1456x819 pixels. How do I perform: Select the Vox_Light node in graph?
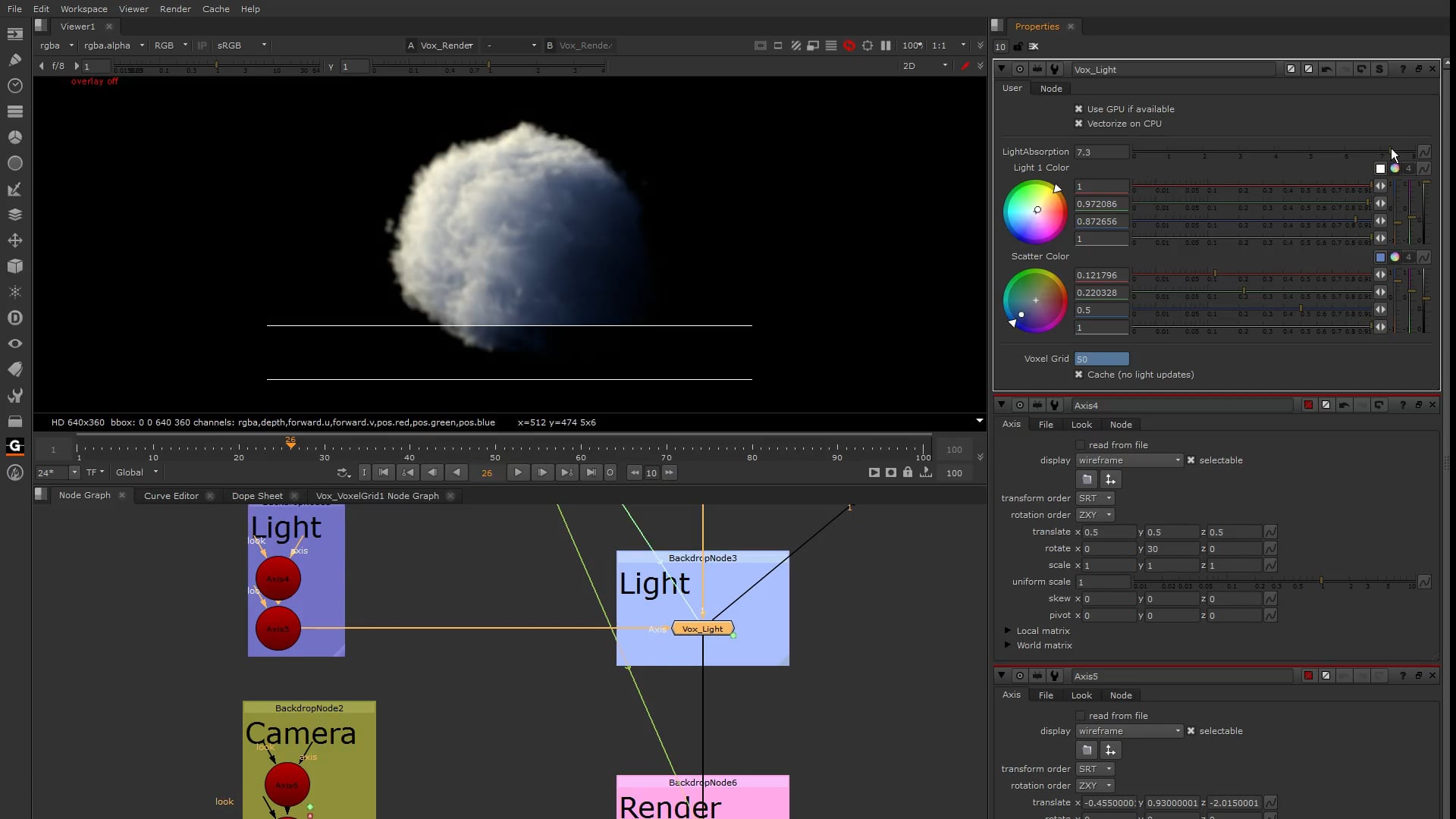pos(702,629)
